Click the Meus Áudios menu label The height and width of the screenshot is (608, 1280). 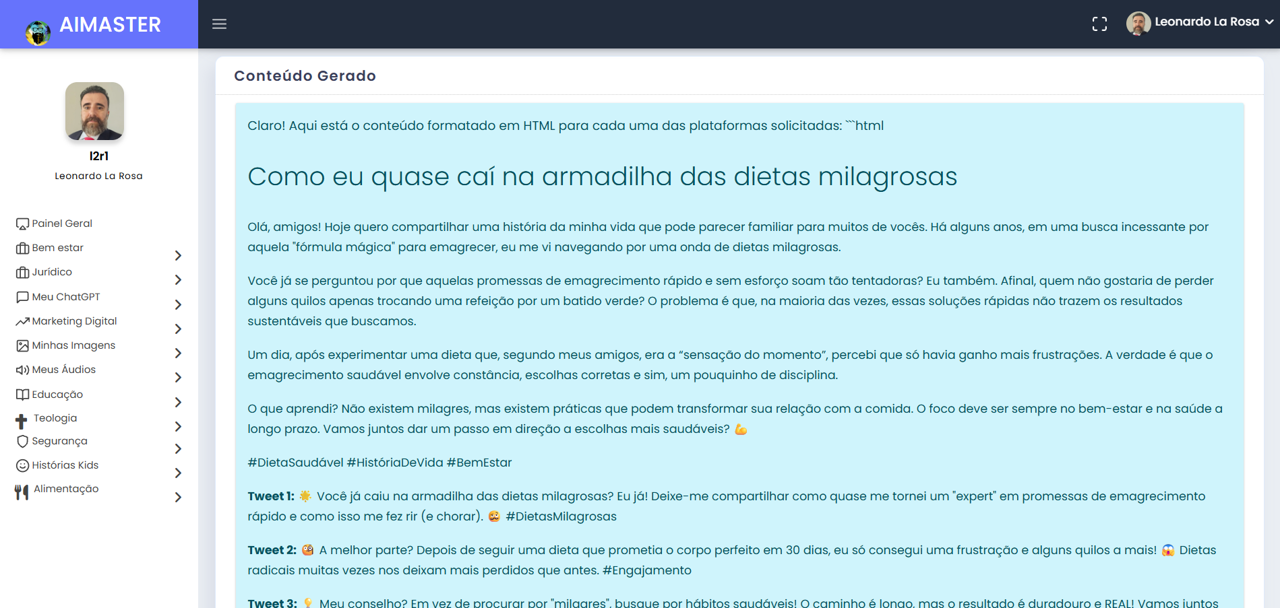pyautogui.click(x=64, y=370)
